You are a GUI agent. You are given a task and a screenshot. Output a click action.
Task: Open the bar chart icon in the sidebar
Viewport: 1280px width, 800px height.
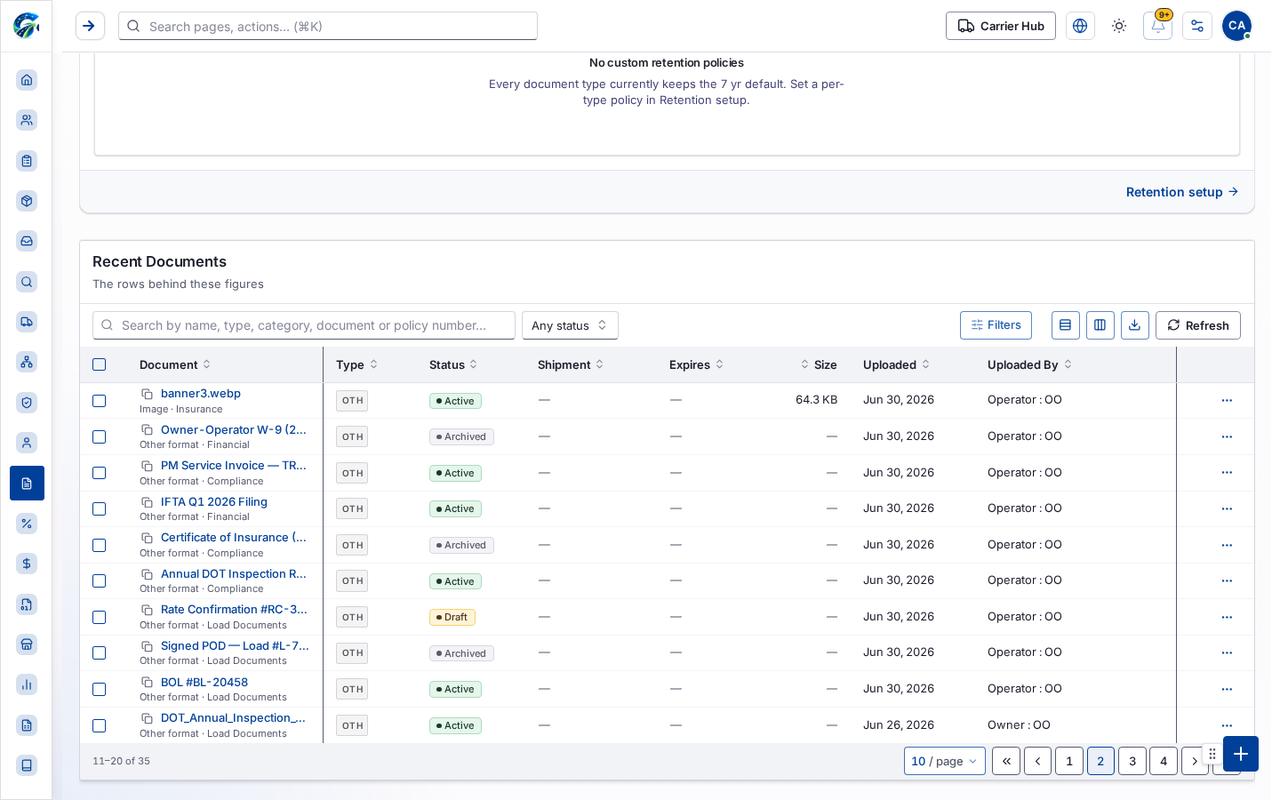pyautogui.click(x=27, y=684)
